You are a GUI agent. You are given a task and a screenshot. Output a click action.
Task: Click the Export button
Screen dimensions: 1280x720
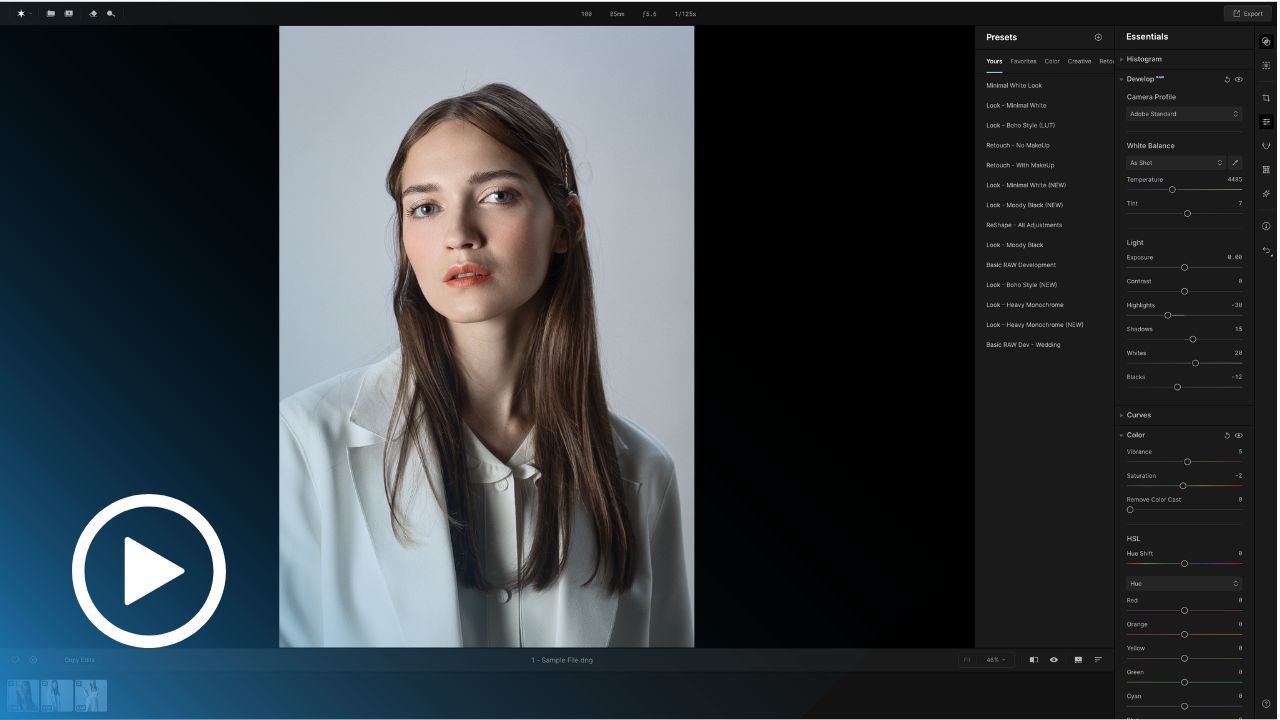[1247, 14]
